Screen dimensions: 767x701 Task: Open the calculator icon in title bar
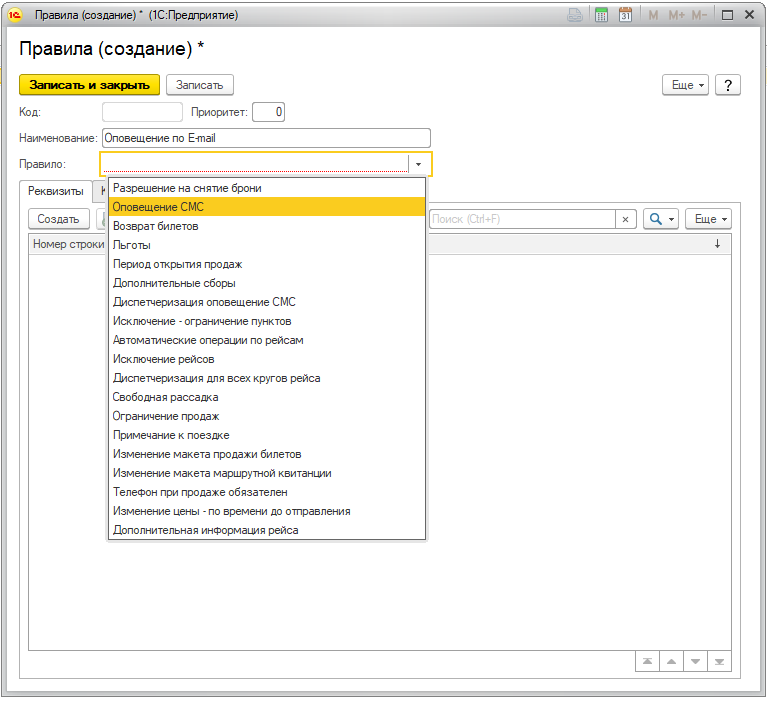[602, 15]
